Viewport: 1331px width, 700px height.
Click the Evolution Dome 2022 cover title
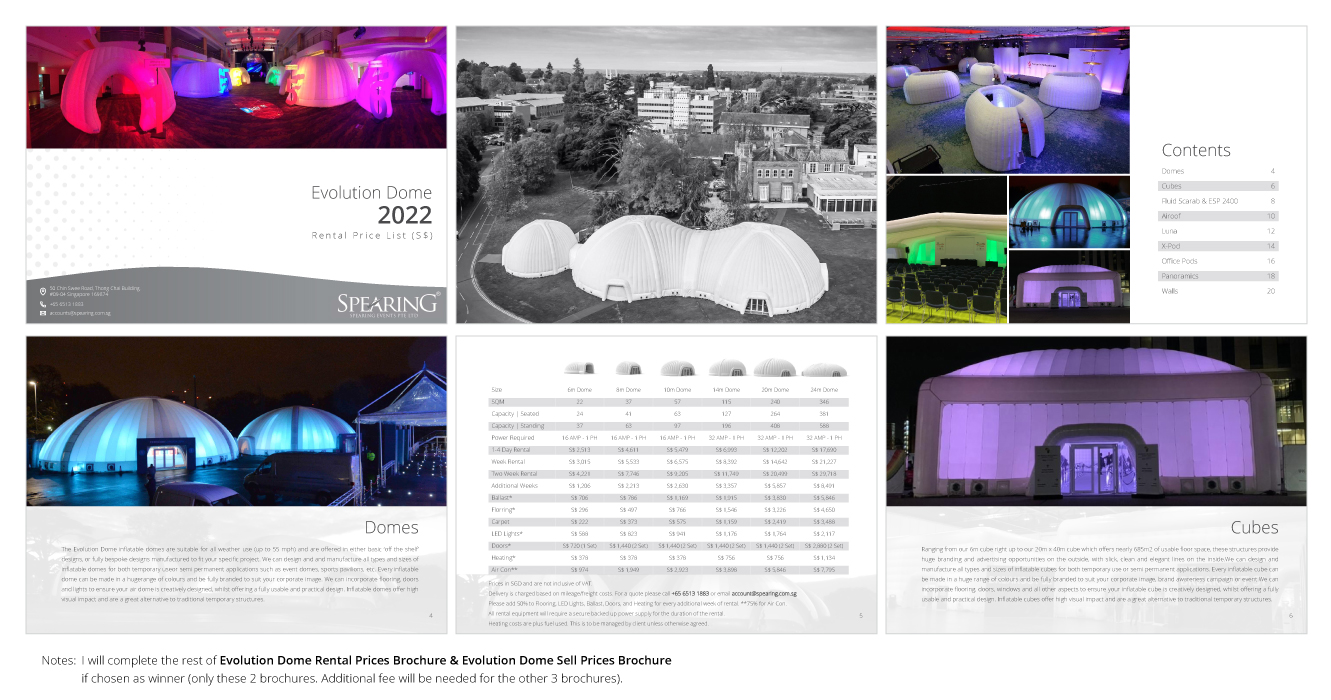(x=371, y=203)
